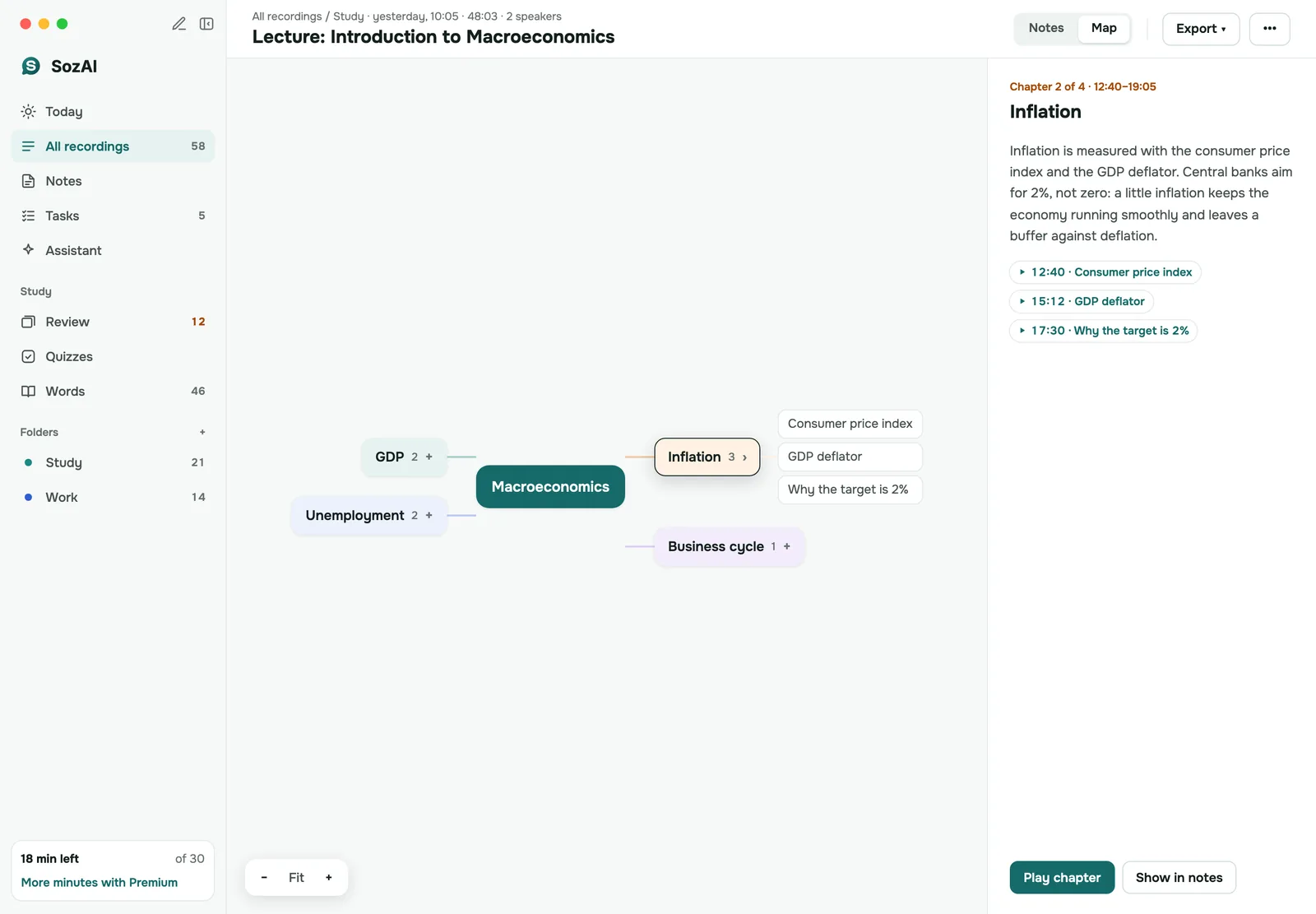
Task: Open the Assistant sparkle icon
Action: tap(28, 249)
